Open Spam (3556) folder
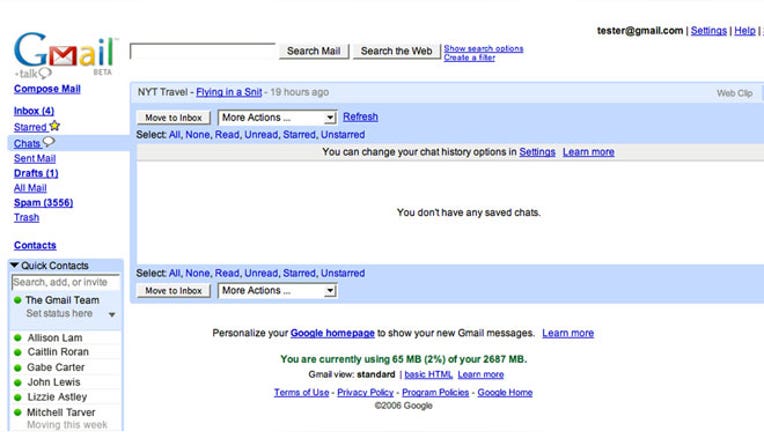Image resolution: width=764 pixels, height=432 pixels. click(43, 203)
